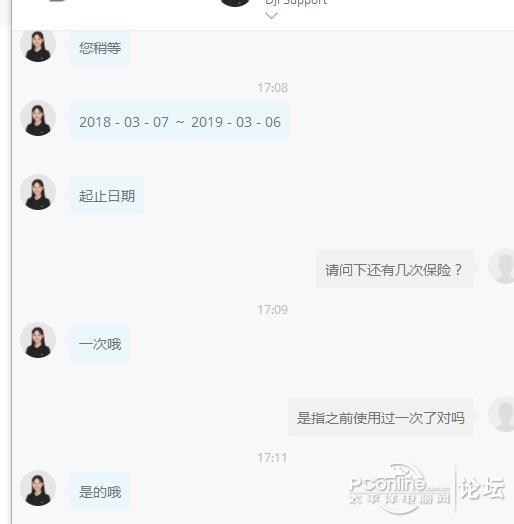Select the 您稍等 chat bubble
Image resolution: width=514 pixels, height=524 pixels.
(100, 48)
